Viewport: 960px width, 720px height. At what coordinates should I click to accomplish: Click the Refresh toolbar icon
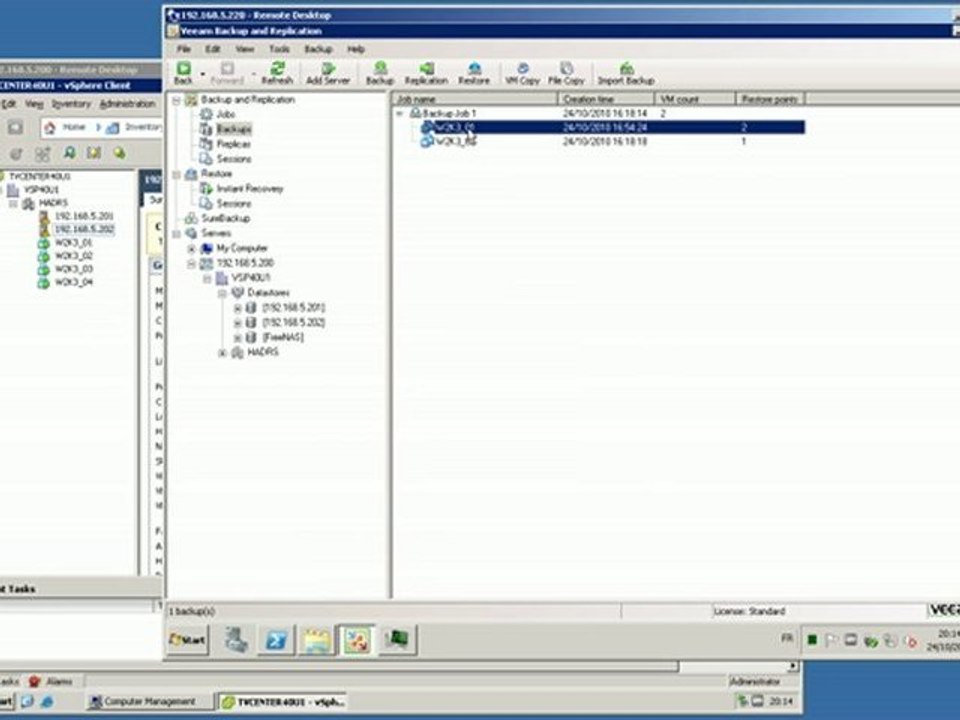pos(277,73)
